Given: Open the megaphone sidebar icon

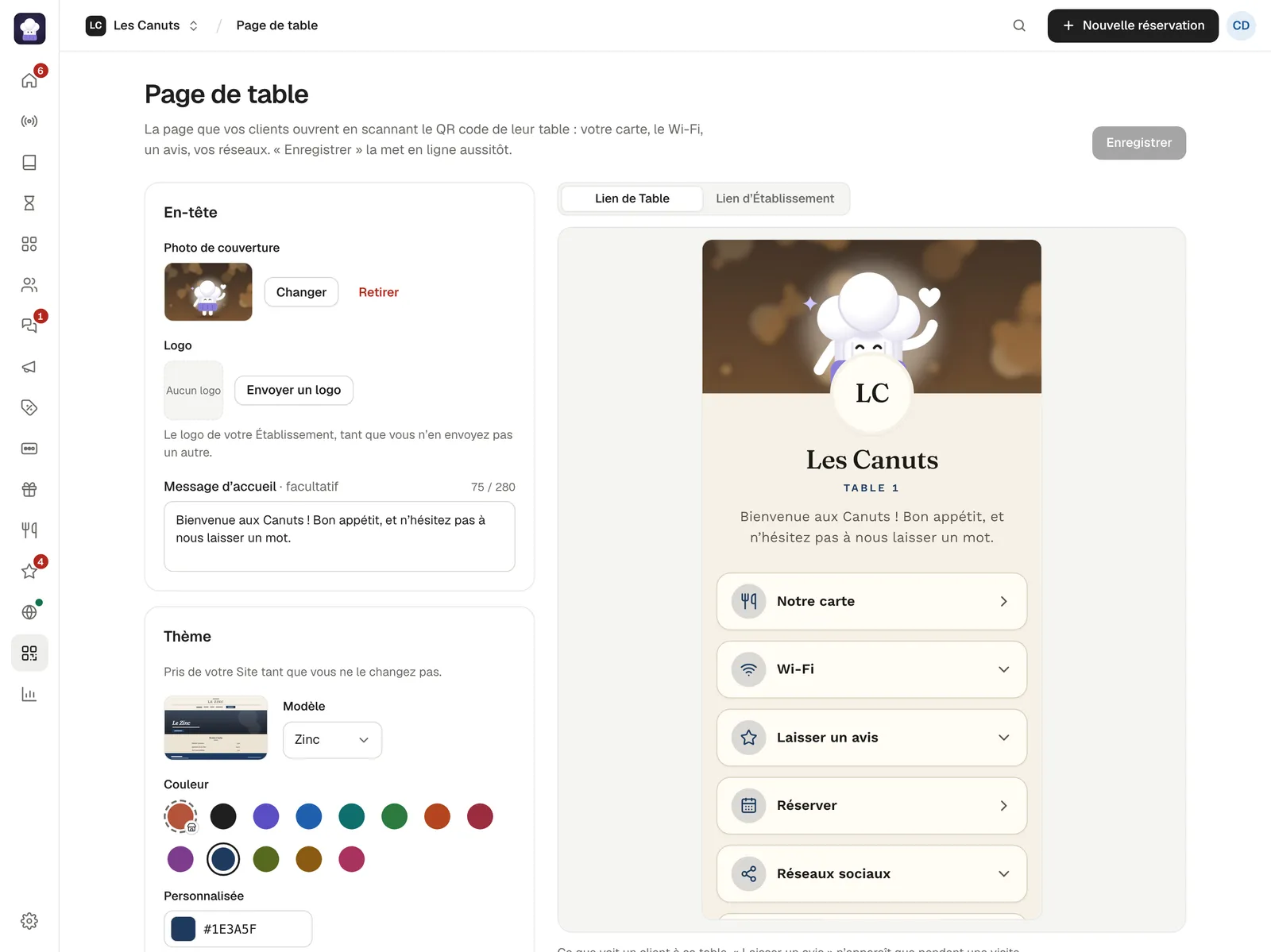Looking at the screenshot, I should 29,367.
